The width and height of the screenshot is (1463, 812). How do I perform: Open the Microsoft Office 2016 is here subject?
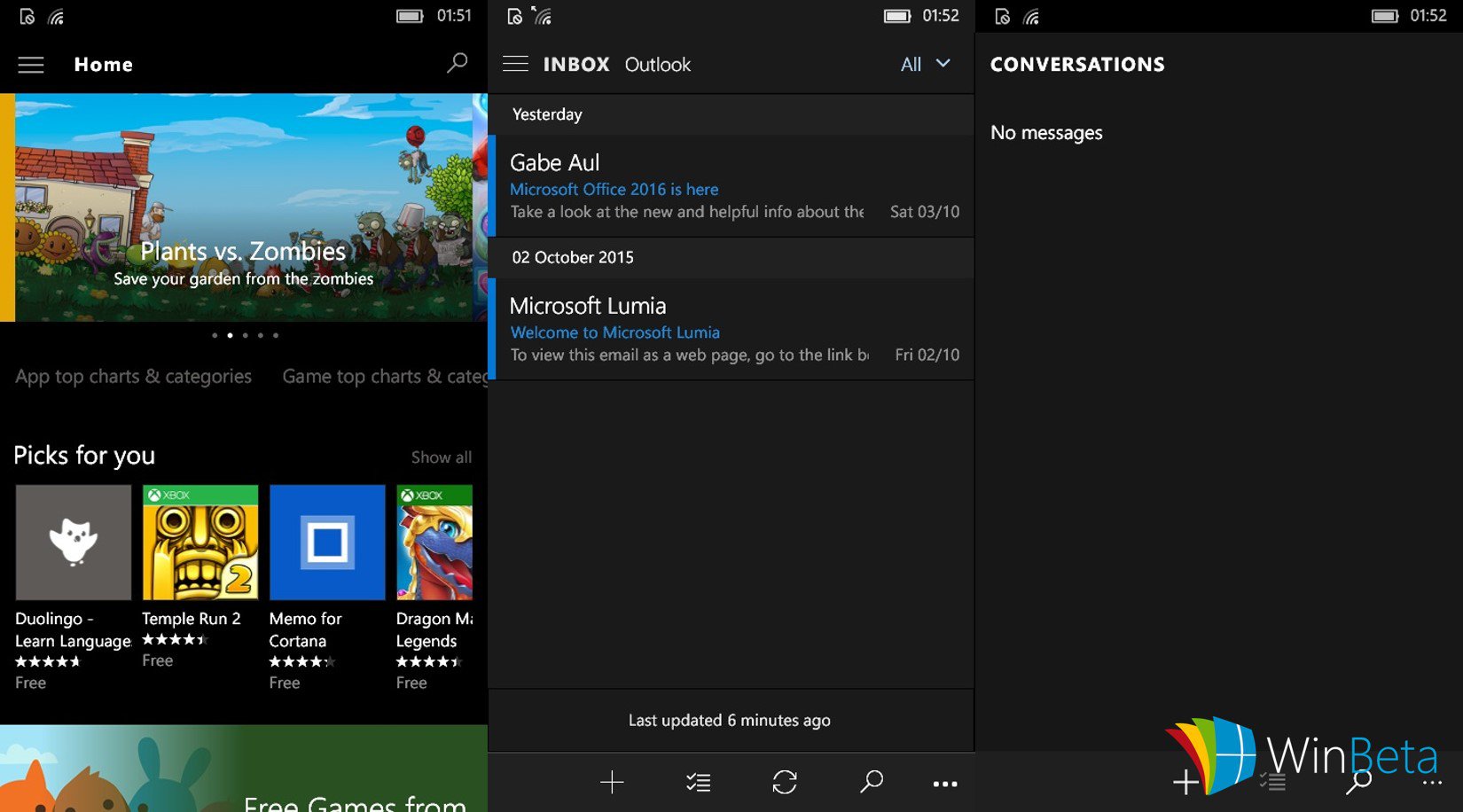614,189
